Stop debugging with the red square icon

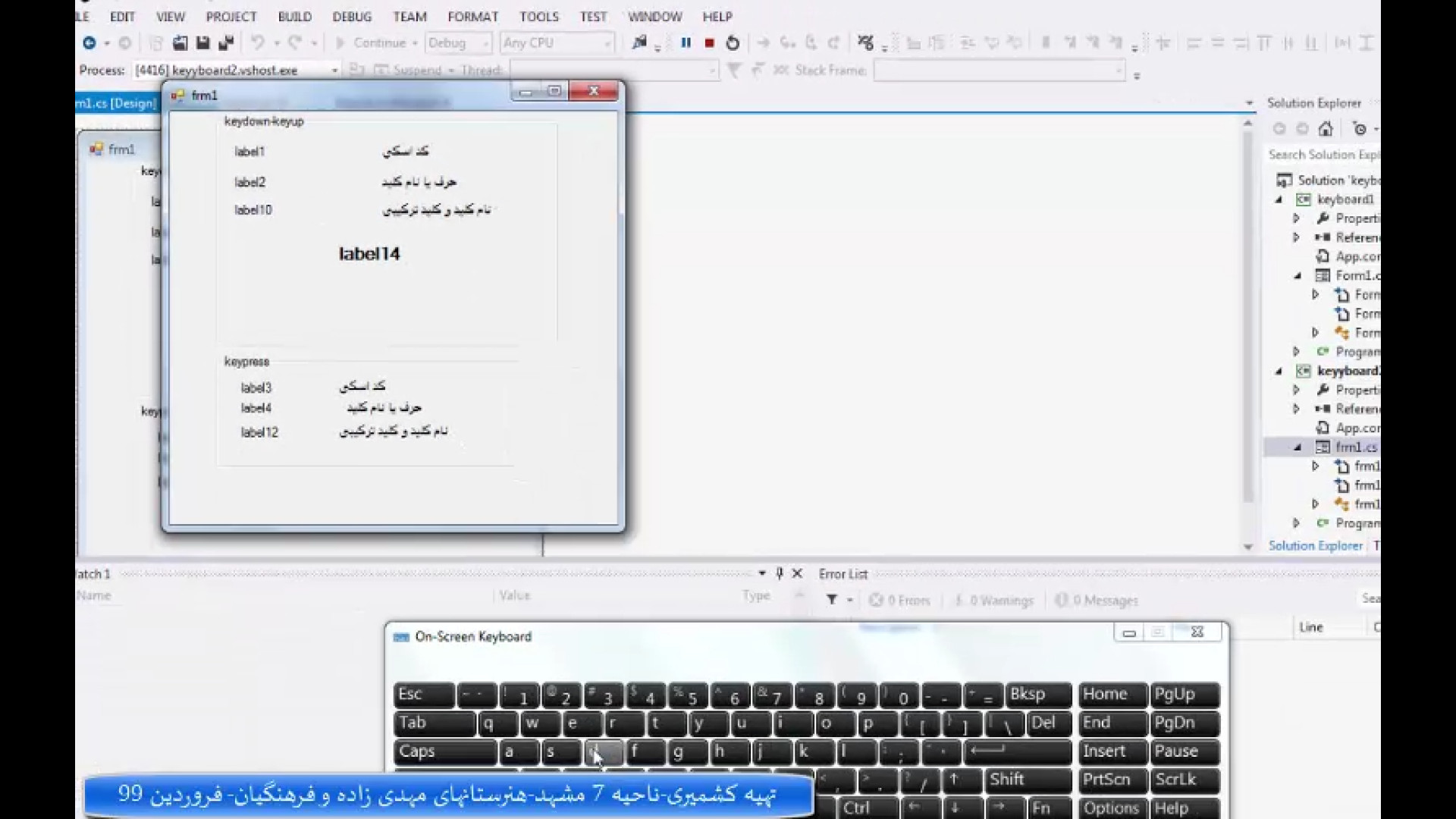click(709, 43)
